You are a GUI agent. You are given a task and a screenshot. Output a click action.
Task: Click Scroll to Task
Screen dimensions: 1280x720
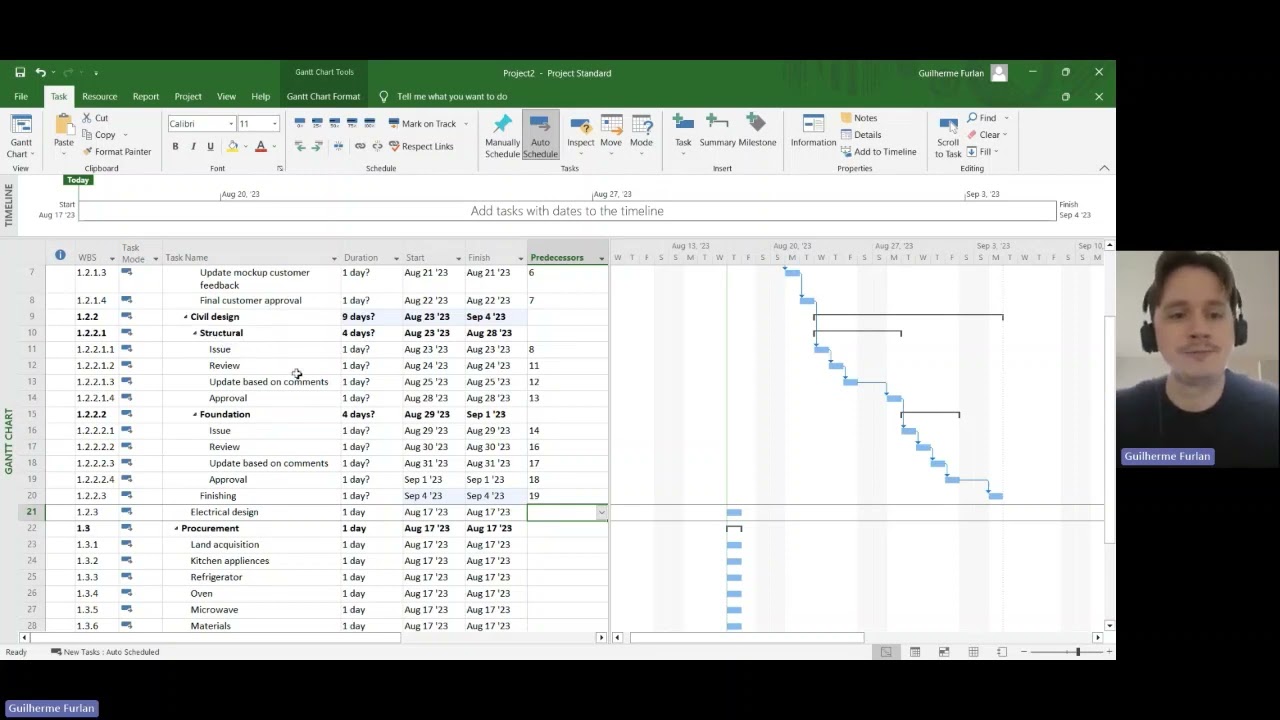click(948, 137)
